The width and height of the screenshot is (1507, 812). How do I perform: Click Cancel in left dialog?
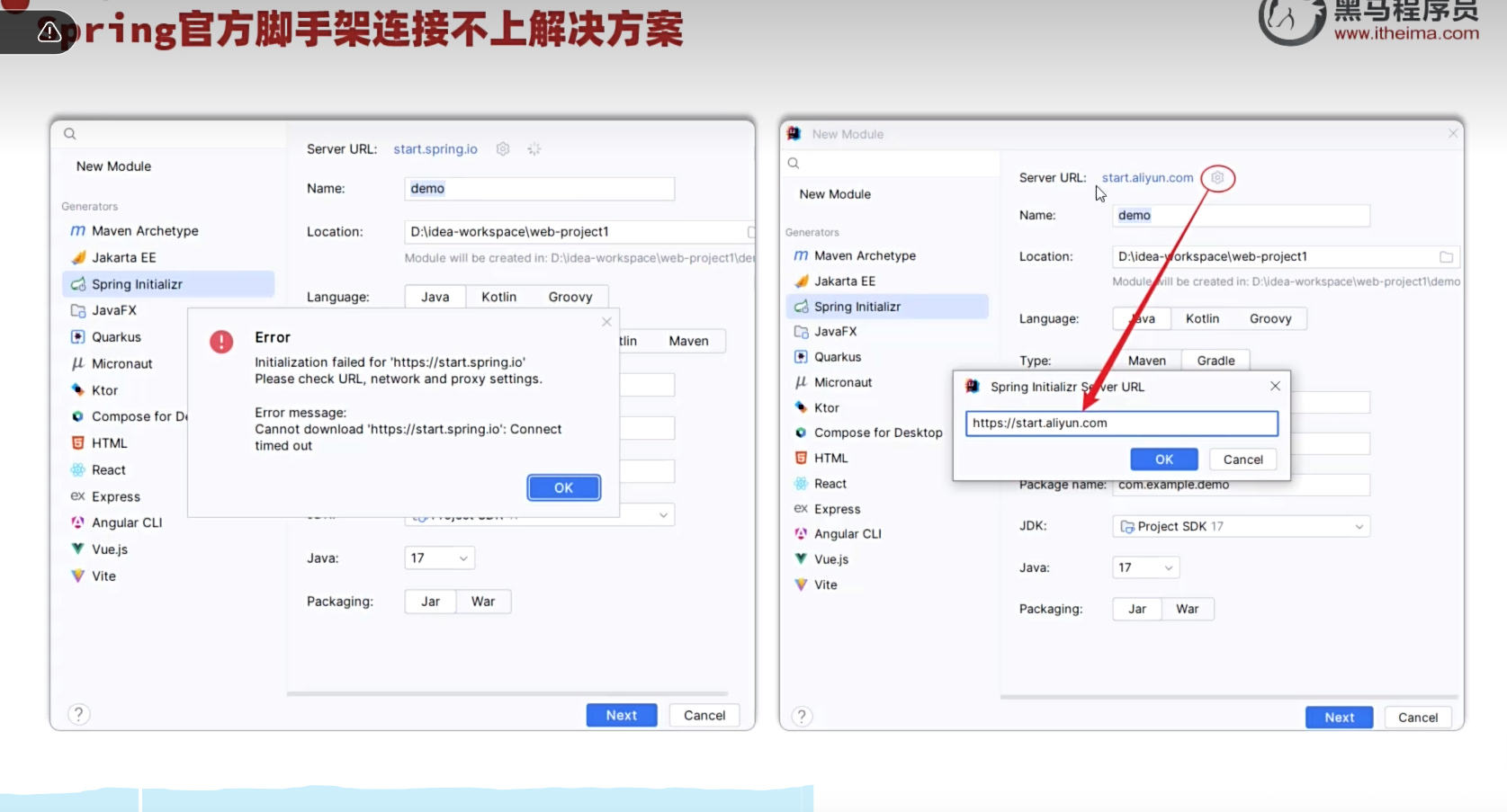tap(704, 715)
